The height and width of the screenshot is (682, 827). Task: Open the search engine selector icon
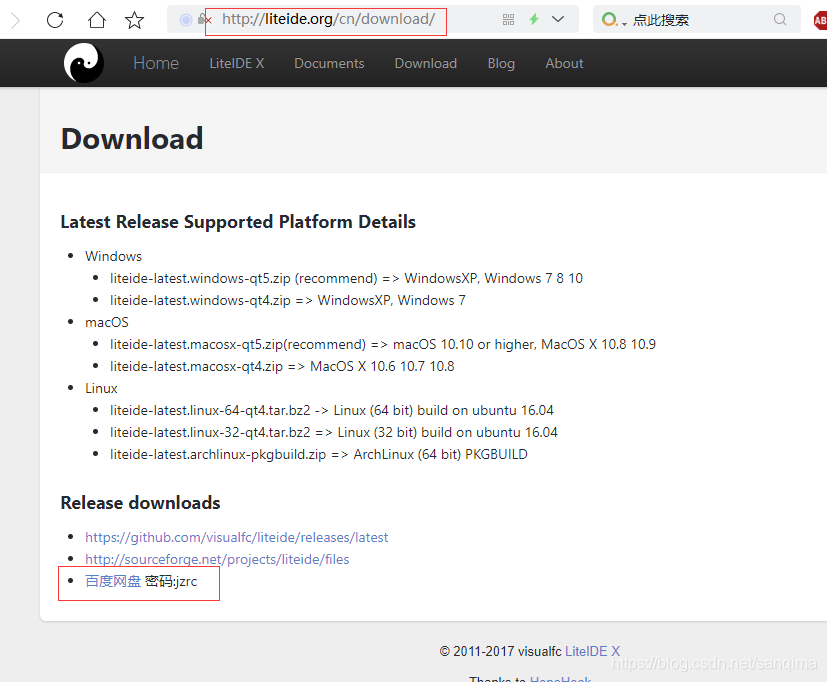point(612,20)
